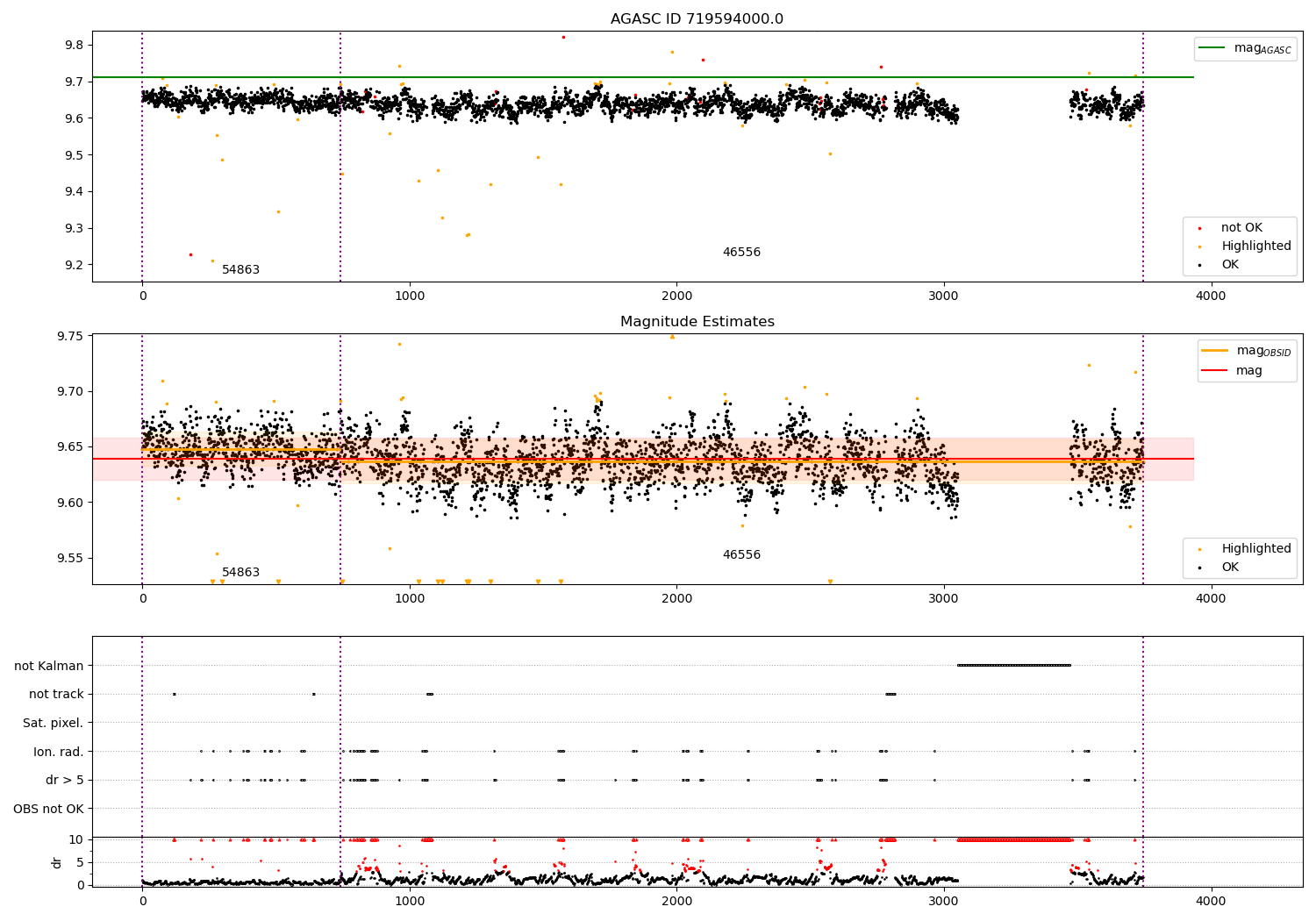Click the 9.65 y-tick in middle plot
Viewport: 1316px width, 921px height.
[x=71, y=447]
